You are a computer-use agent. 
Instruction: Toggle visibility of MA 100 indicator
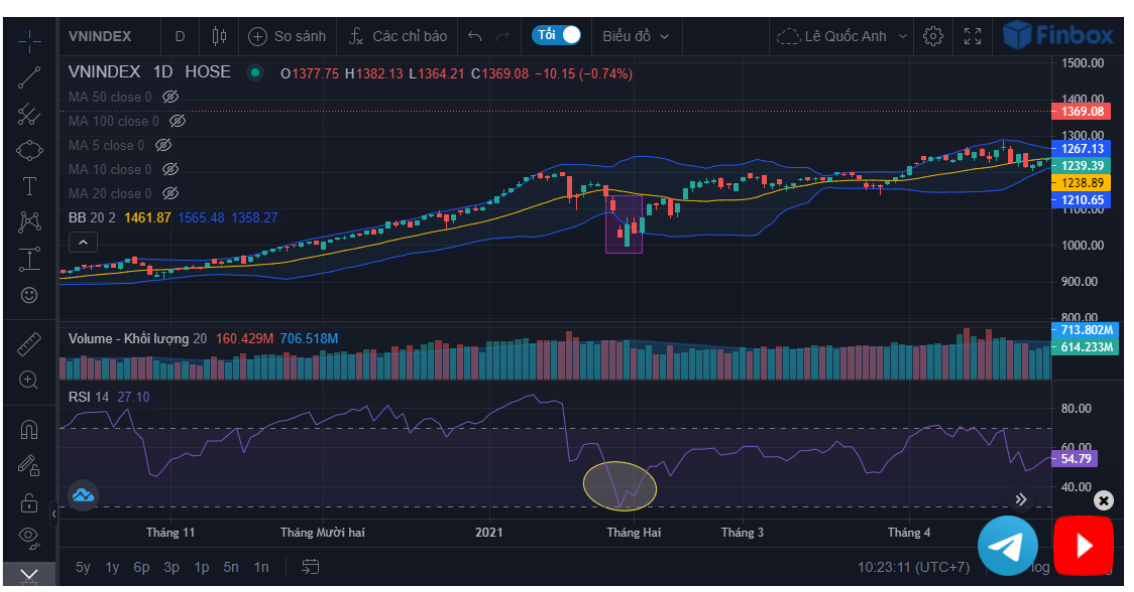(x=177, y=121)
